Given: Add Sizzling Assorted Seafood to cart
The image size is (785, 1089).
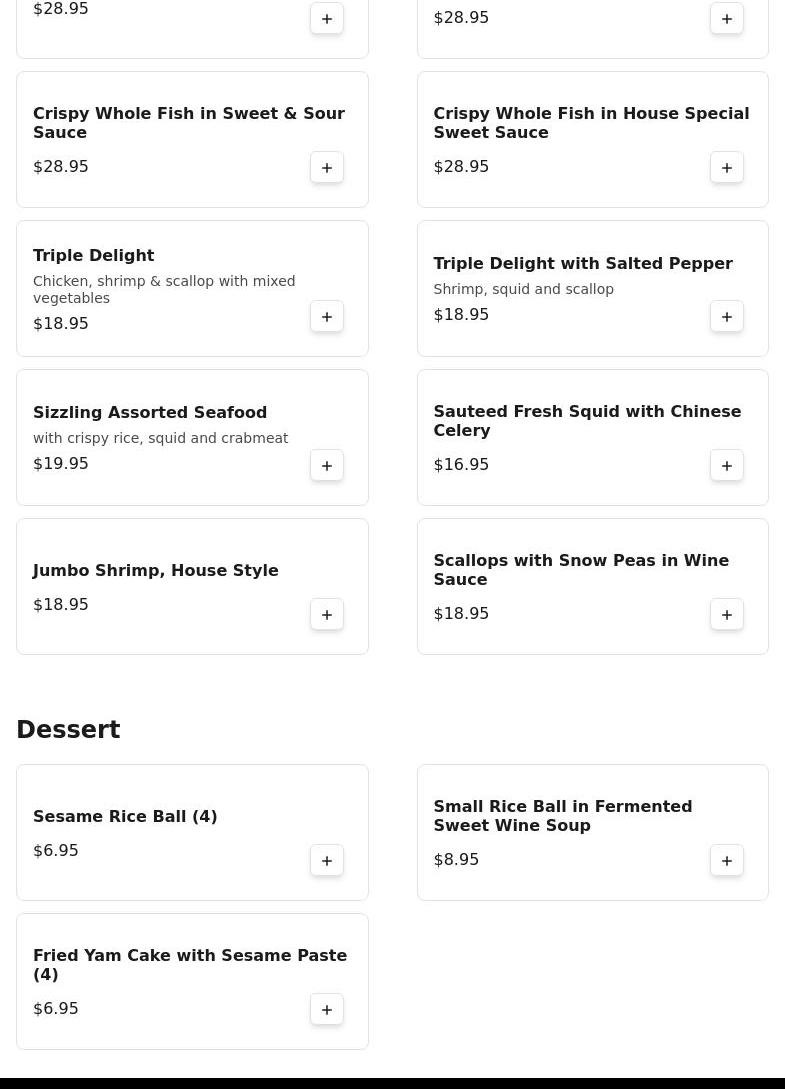Looking at the screenshot, I should tap(327, 465).
